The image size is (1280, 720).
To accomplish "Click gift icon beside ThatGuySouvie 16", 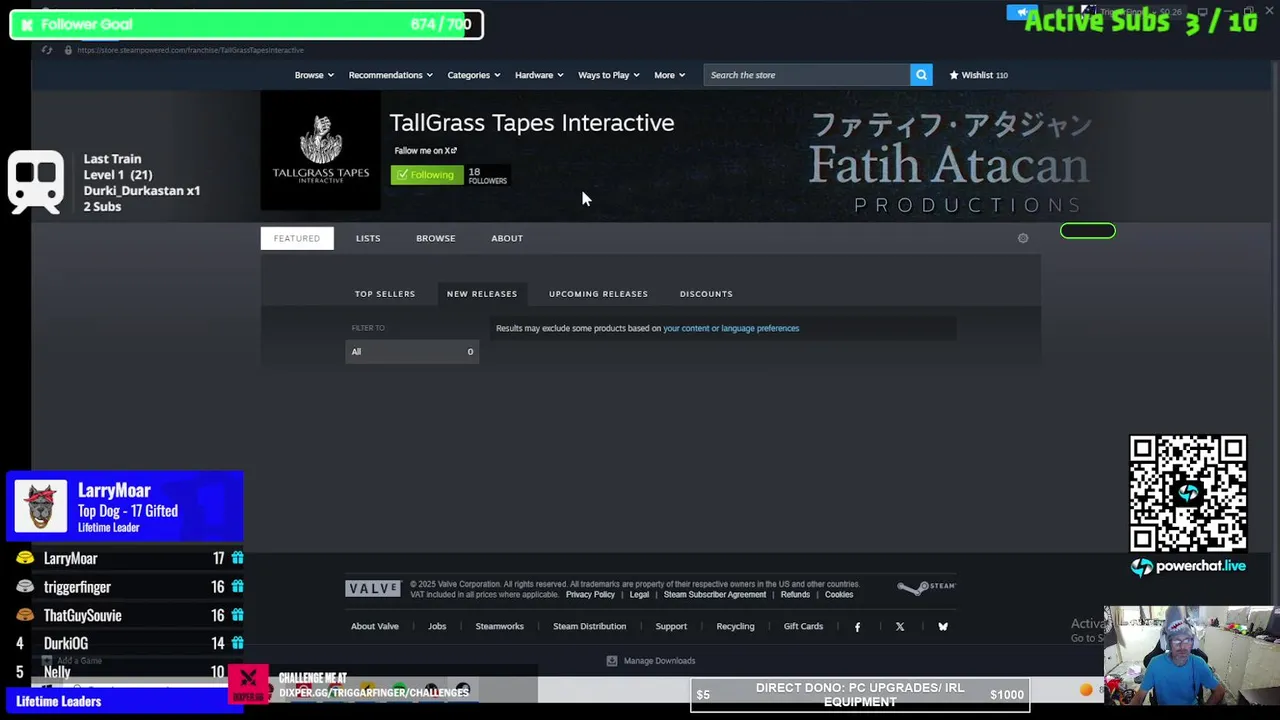I will pyautogui.click(x=237, y=615).
